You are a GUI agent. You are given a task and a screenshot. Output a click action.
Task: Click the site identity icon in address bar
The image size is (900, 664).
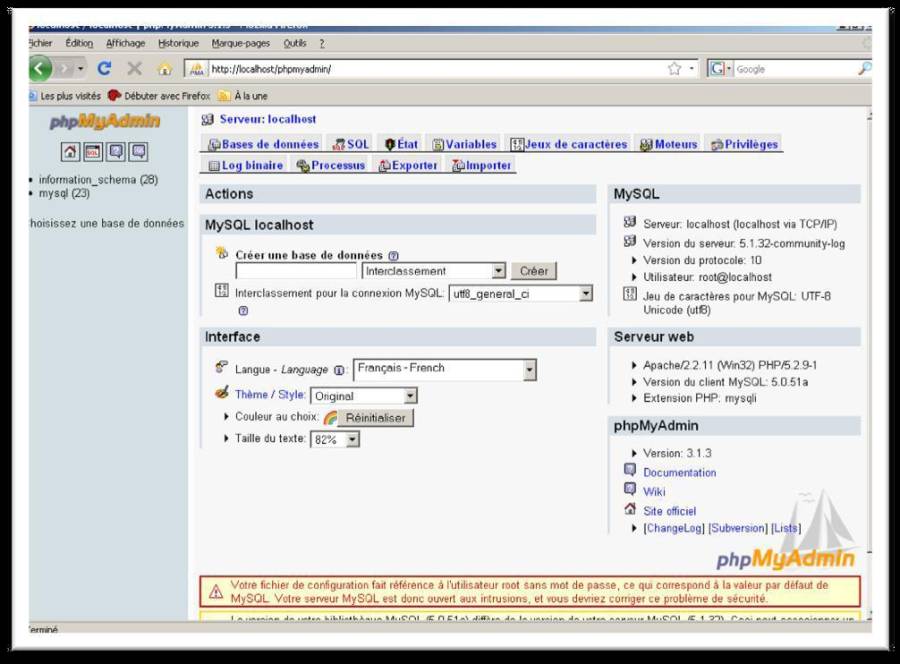(196, 69)
